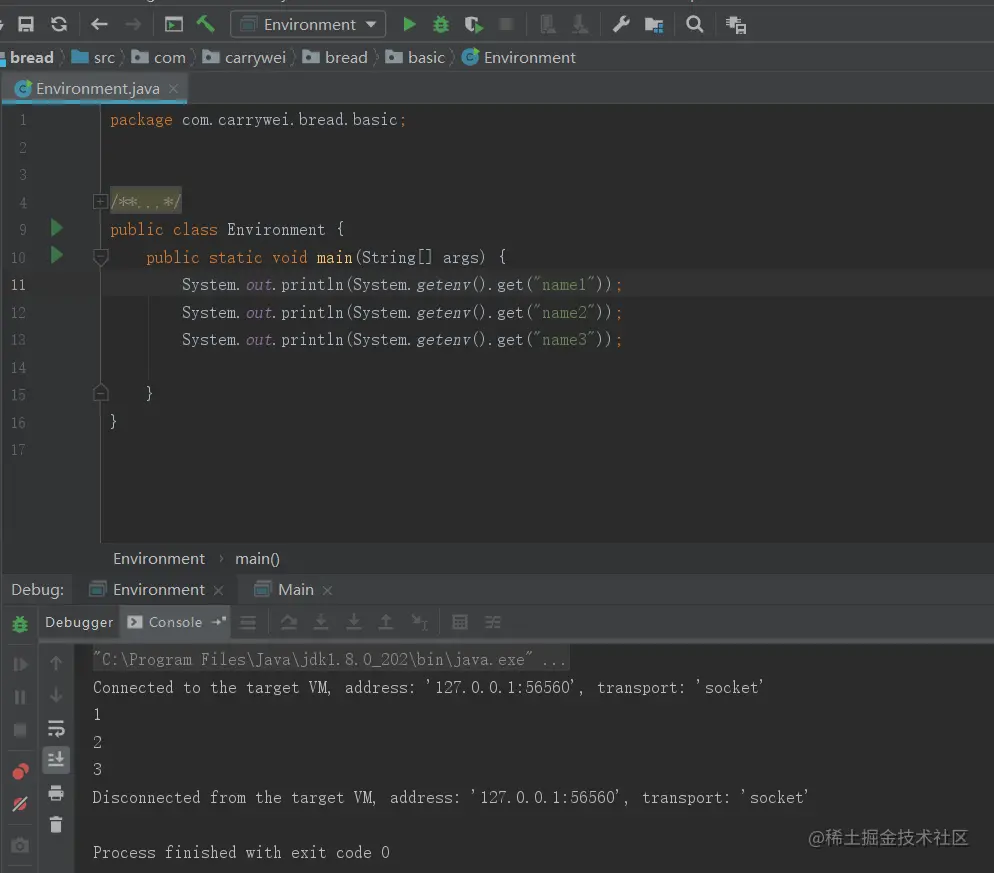Click the pin arrow next to Console
The width and height of the screenshot is (994, 873).
tap(219, 622)
